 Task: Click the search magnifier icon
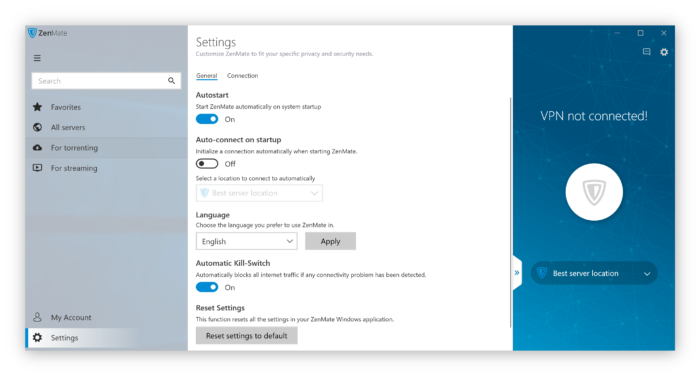(x=171, y=81)
